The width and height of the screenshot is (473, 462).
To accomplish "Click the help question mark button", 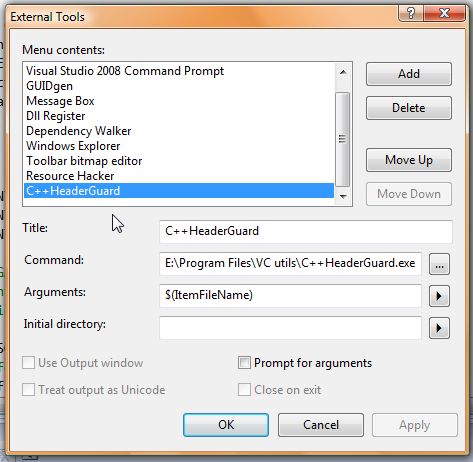I will coord(411,14).
